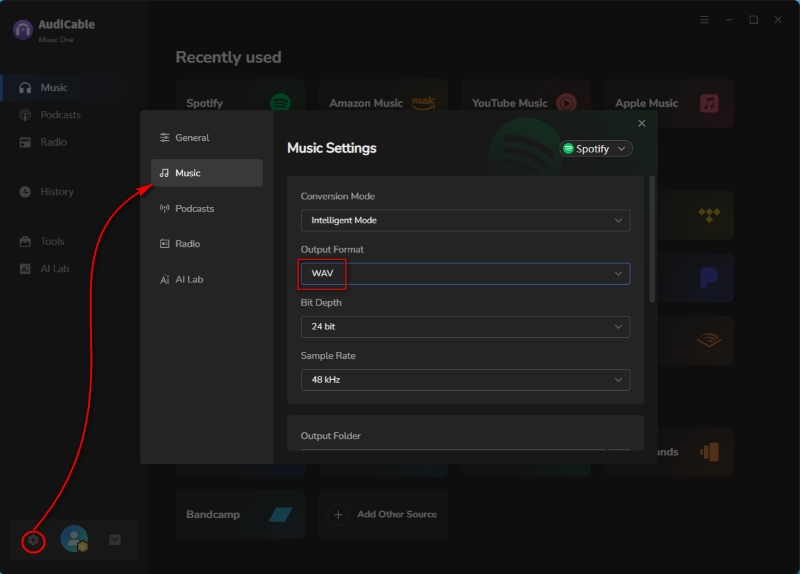The image size is (800, 574).
Task: Open the mail envelope icon
Action: click(115, 540)
